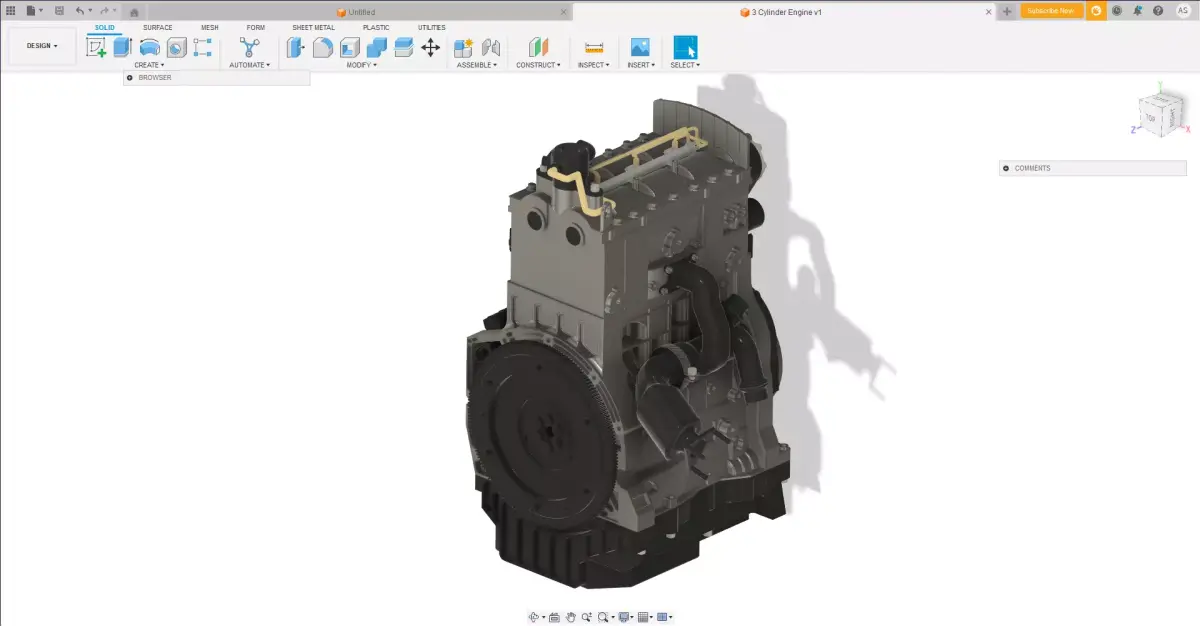This screenshot has height=626, width=1200.
Task: Select the Move/Copy tool
Action: pyautogui.click(x=431, y=46)
